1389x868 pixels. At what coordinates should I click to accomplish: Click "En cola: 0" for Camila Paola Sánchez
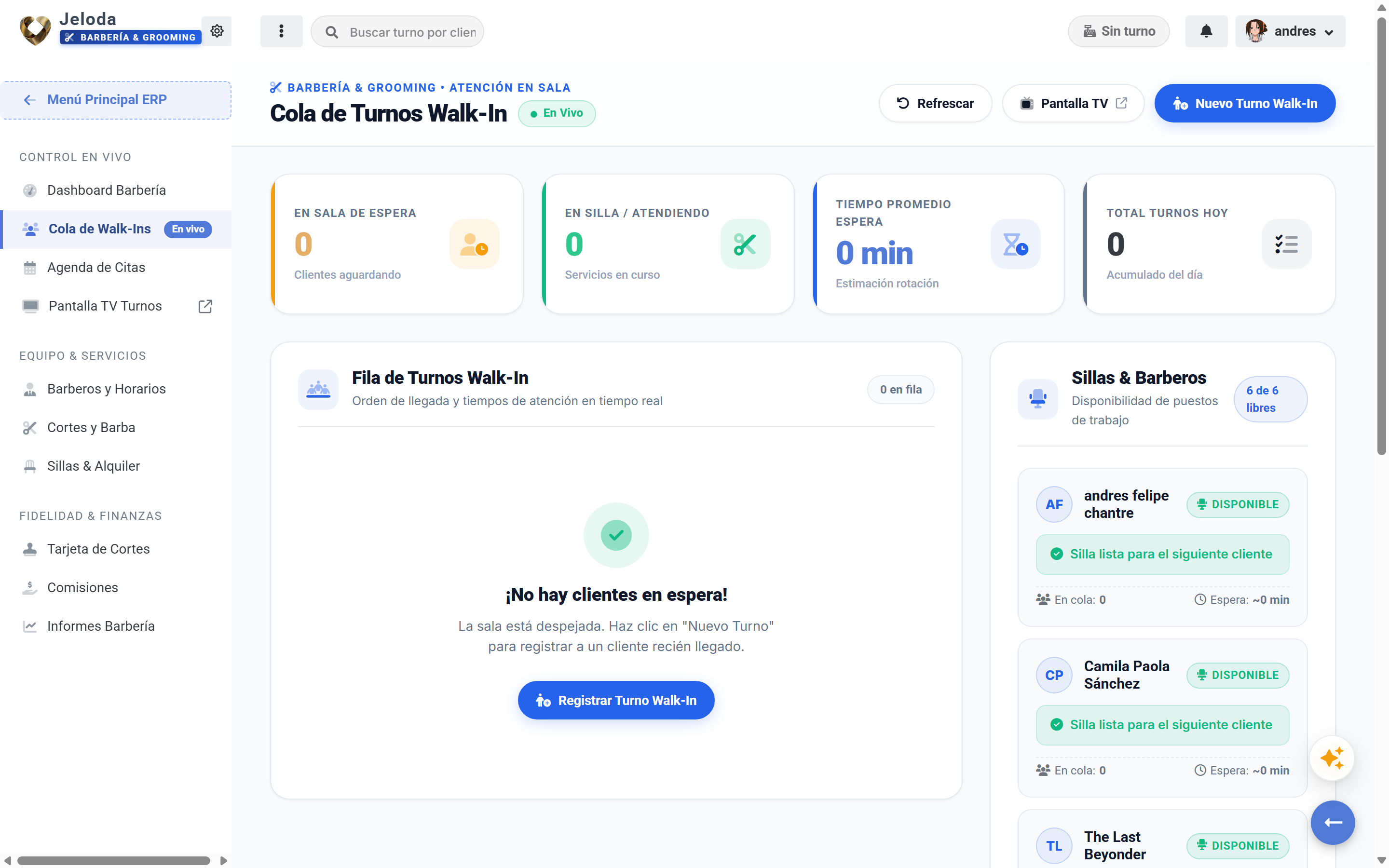point(1071,771)
